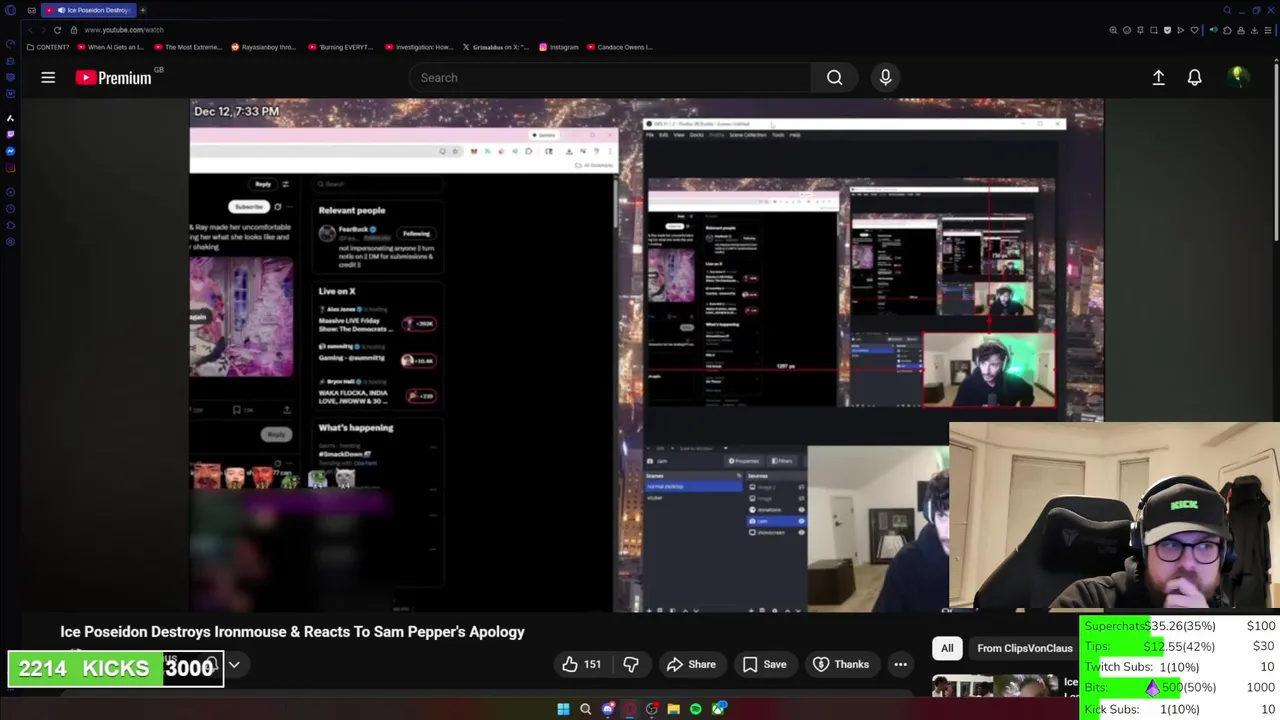
Task: Open Spotify from the taskbar
Action: (695, 709)
